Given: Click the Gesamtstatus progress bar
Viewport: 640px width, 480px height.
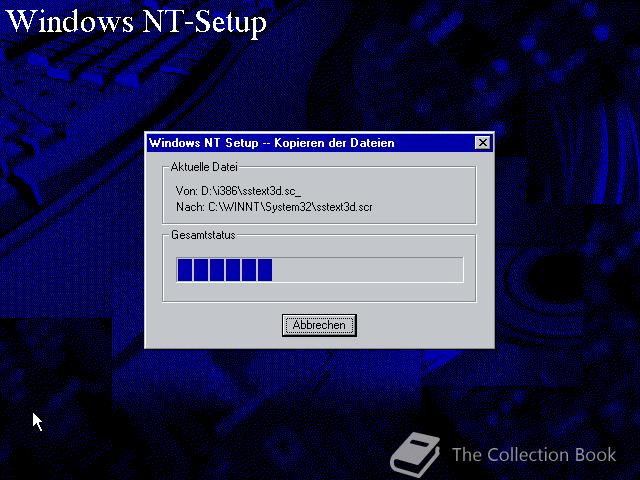Looking at the screenshot, I should 320,270.
